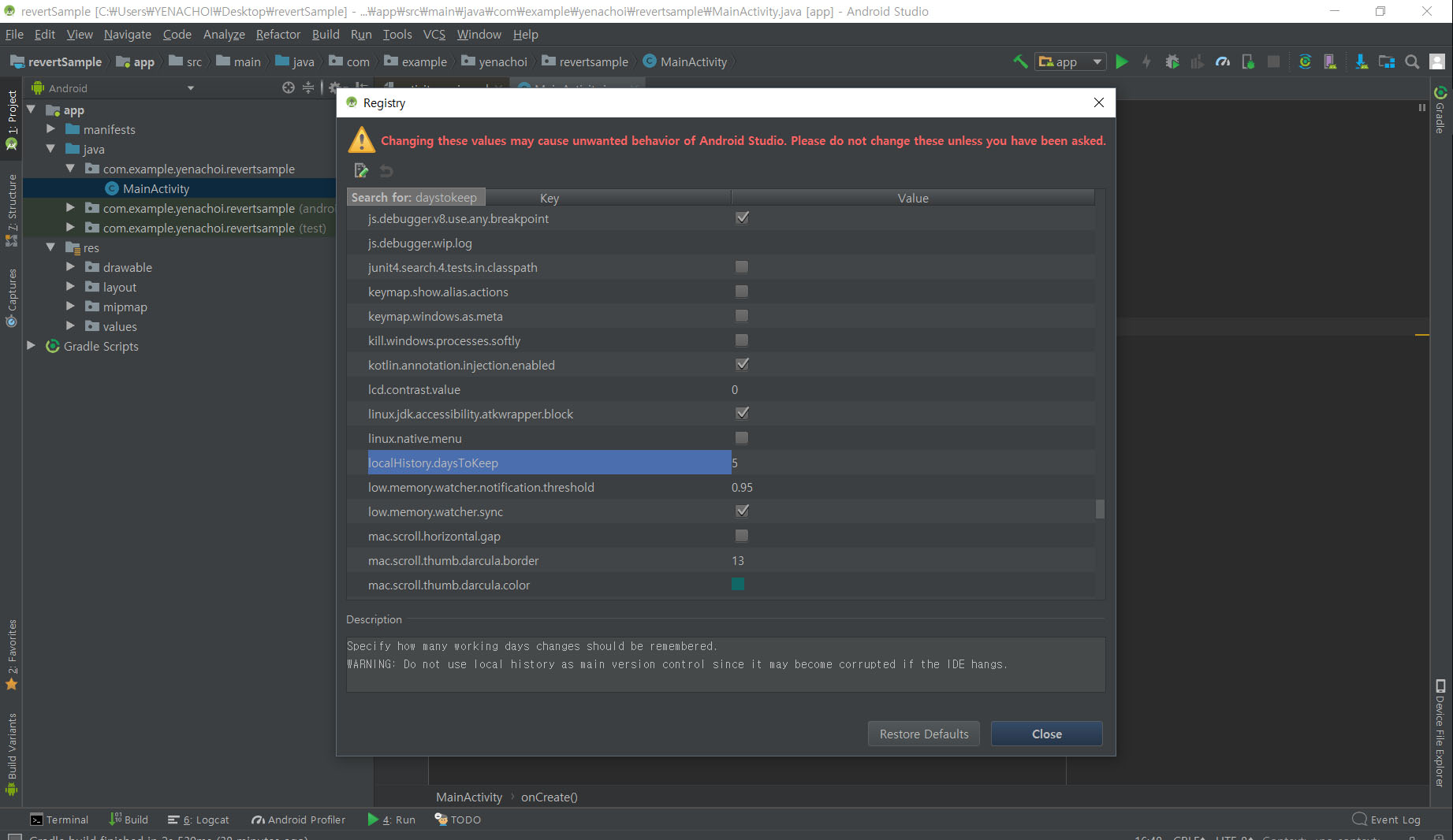Click mac.scroll.thumb.darcula.color teal swatch
Viewport: 1453px width, 840px height.
[738, 585]
